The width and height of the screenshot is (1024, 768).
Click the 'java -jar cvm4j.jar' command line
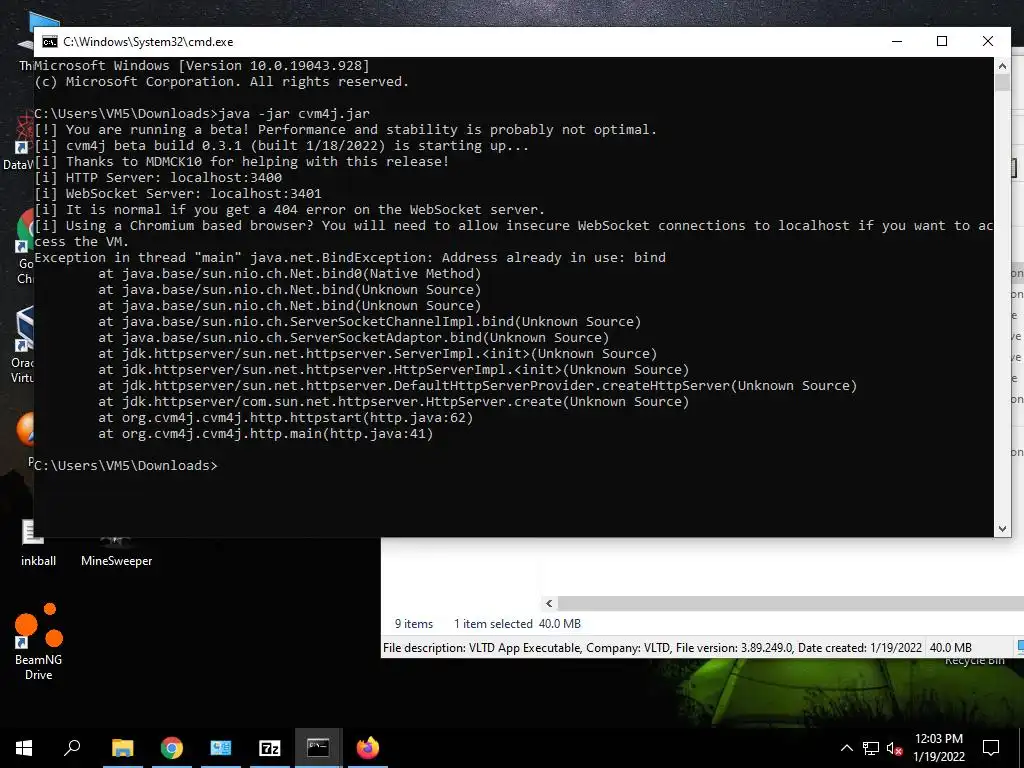(x=295, y=114)
